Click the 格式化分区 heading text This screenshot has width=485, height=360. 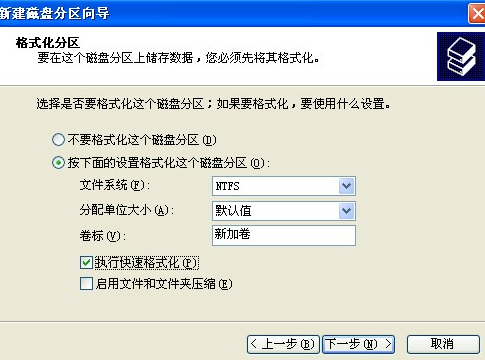pyautogui.click(x=48, y=43)
